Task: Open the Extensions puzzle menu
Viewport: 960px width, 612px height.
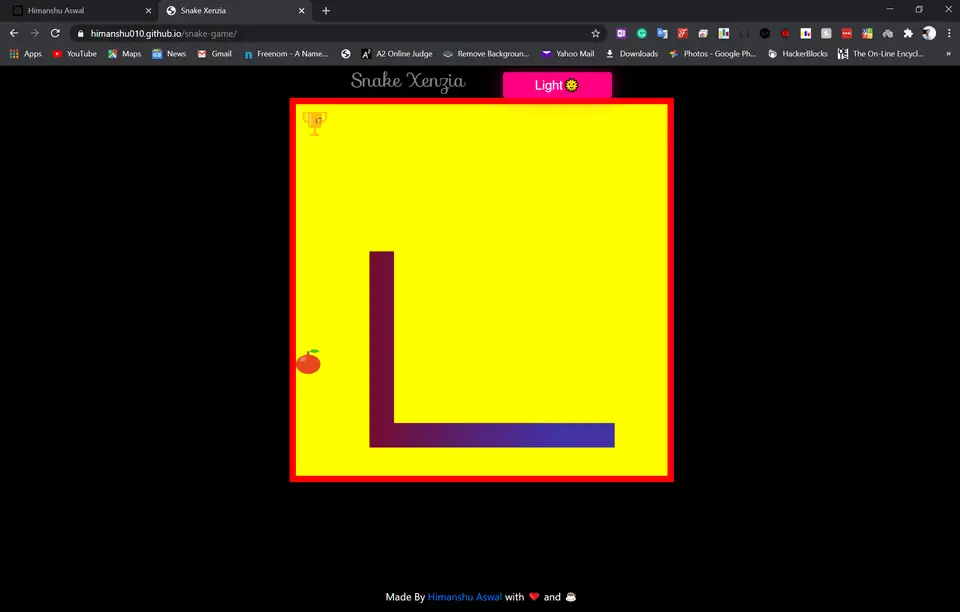Action: point(908,34)
